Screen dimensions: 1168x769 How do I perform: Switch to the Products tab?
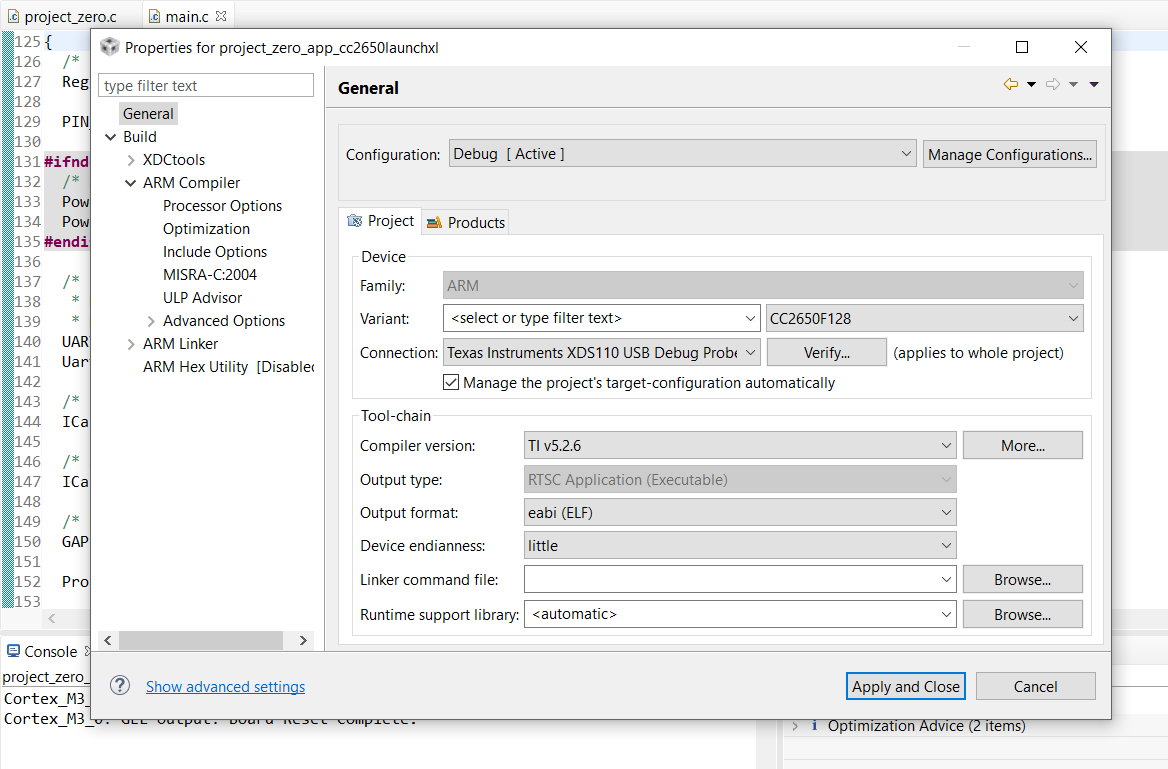click(466, 222)
